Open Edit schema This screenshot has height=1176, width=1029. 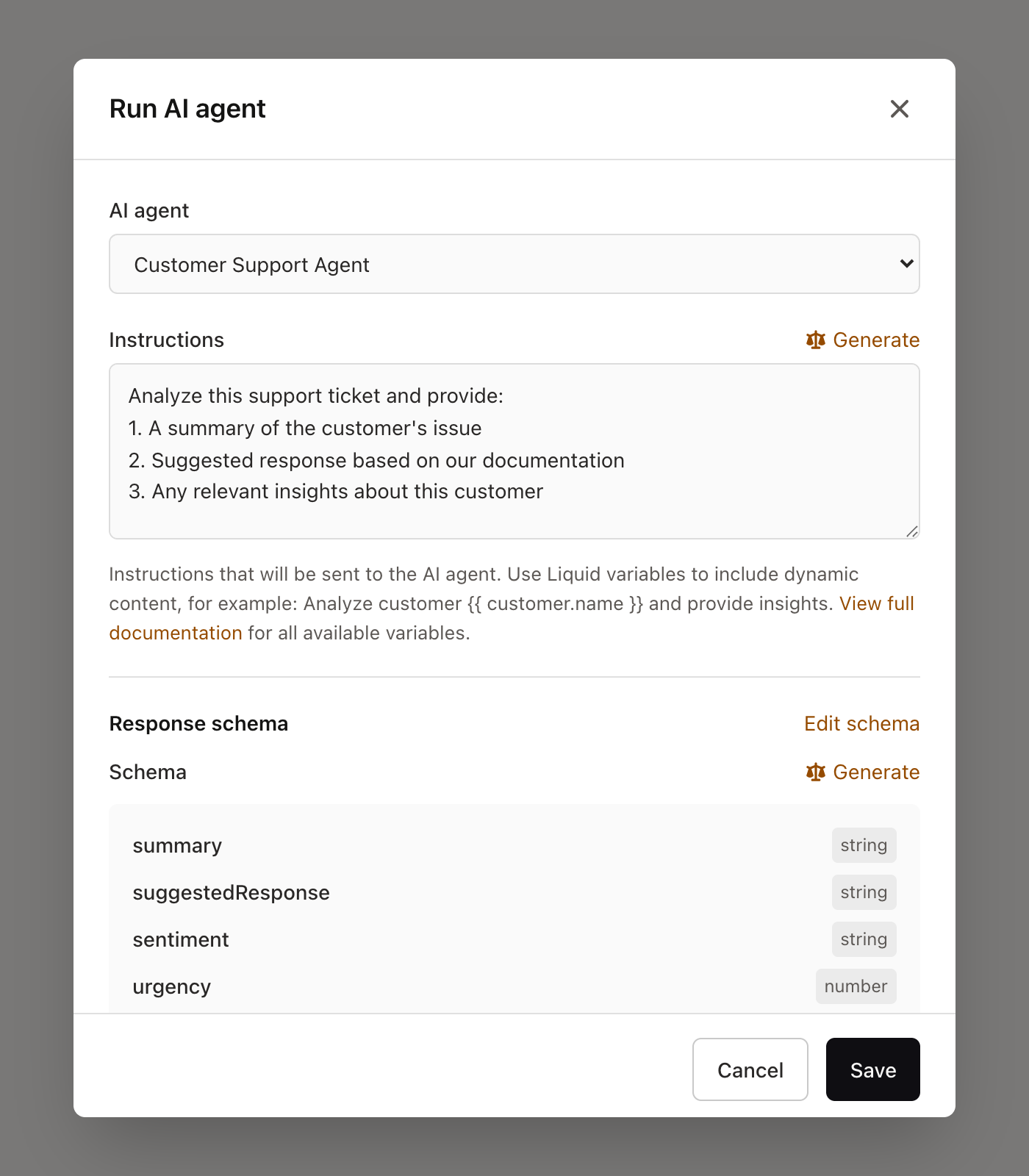click(861, 723)
